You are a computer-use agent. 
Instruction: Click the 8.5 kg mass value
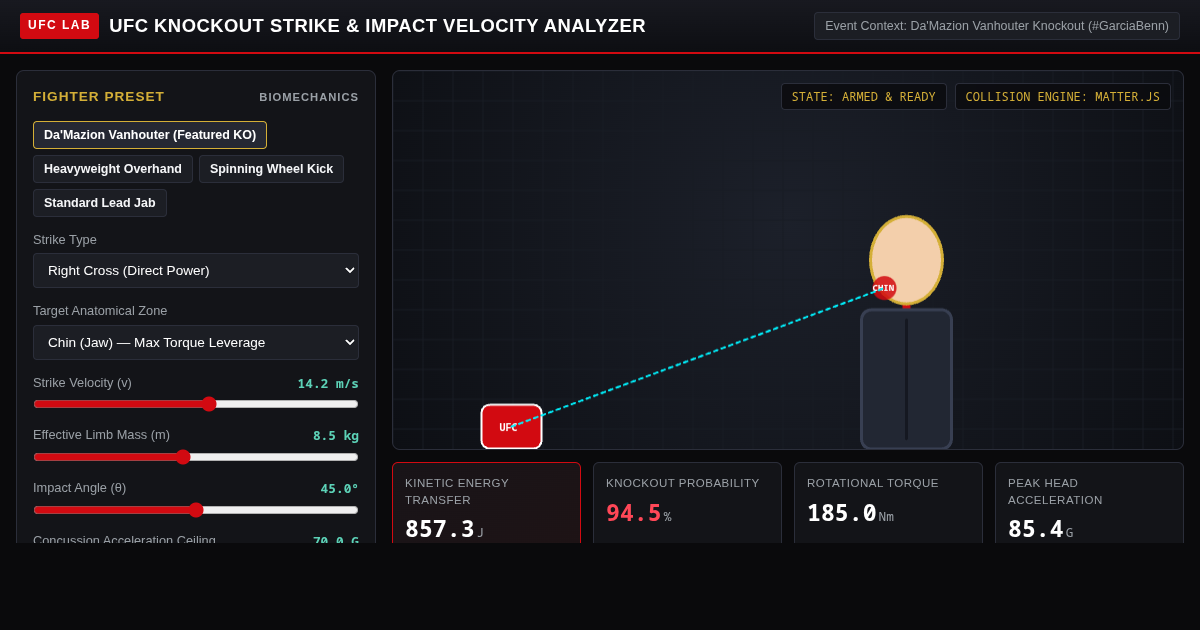coord(336,435)
